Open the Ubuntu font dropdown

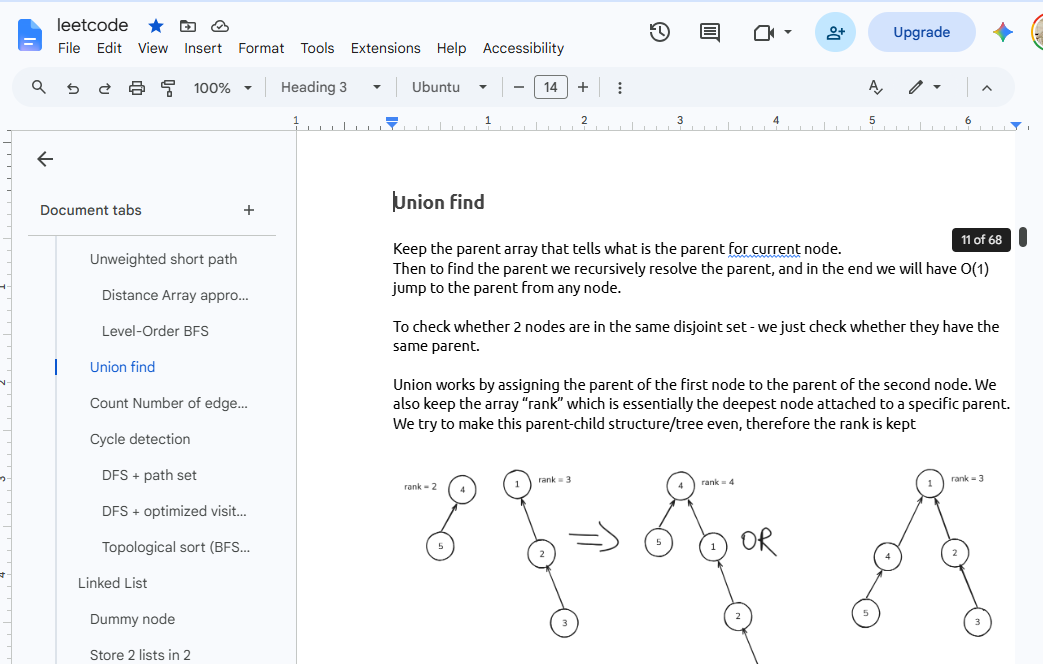[449, 87]
